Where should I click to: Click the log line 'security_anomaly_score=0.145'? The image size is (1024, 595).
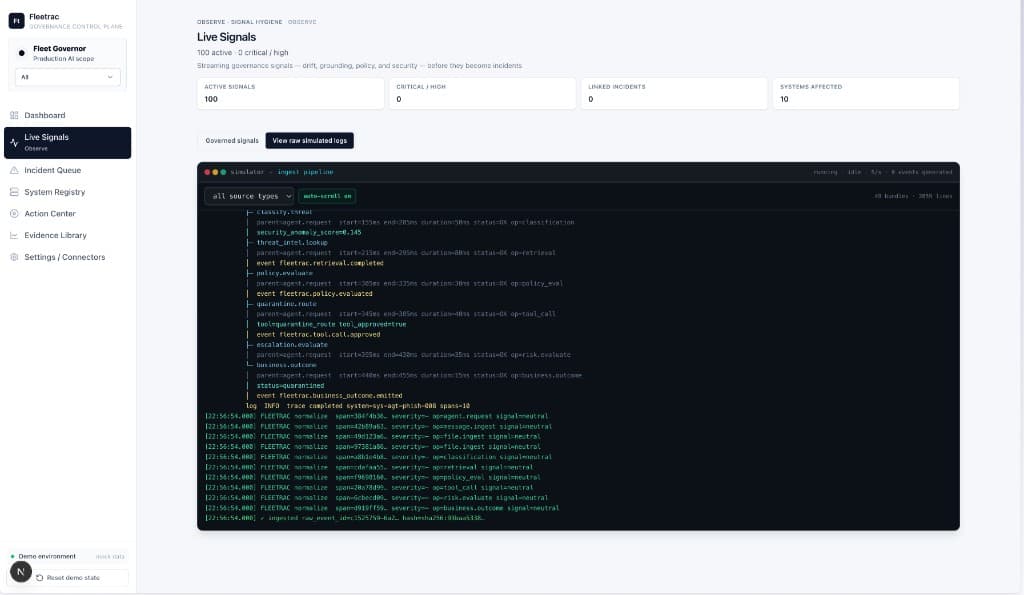click(308, 233)
